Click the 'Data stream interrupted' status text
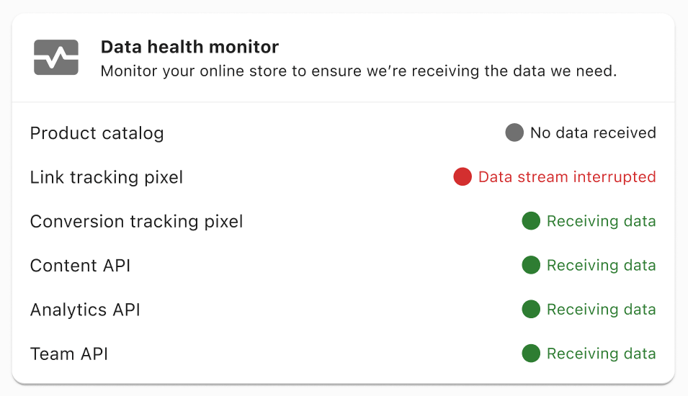 pos(567,177)
